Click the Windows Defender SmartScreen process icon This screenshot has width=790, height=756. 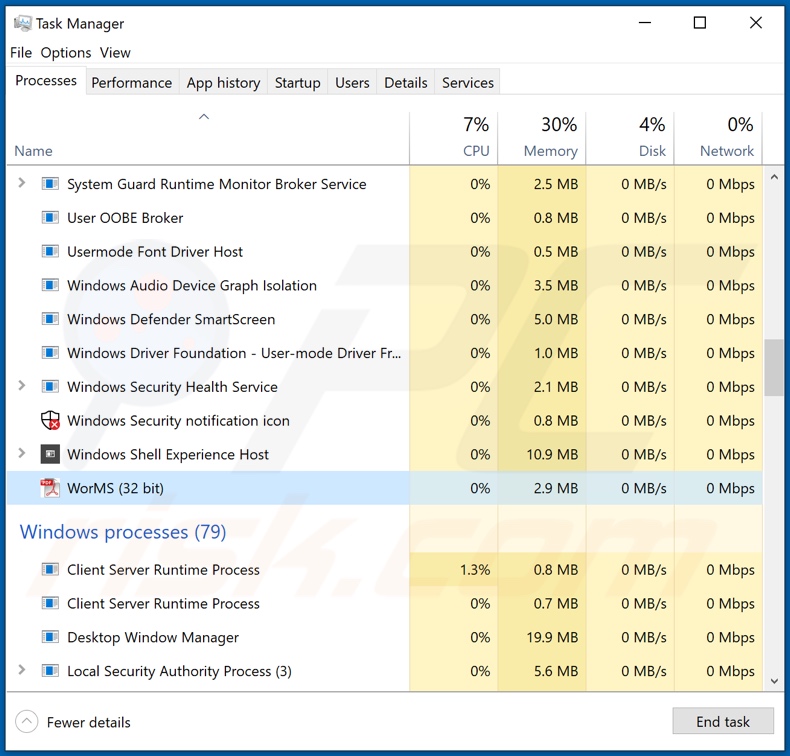(50, 319)
